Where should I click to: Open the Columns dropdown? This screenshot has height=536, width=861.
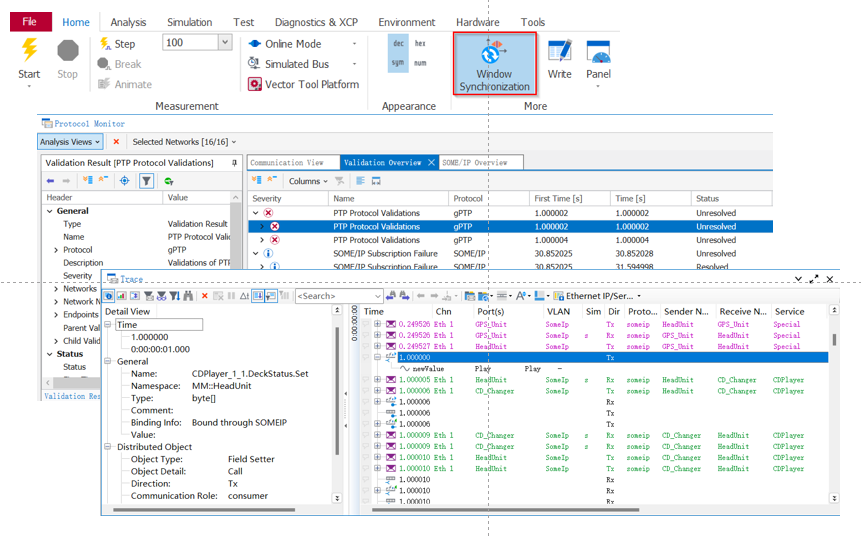point(308,181)
